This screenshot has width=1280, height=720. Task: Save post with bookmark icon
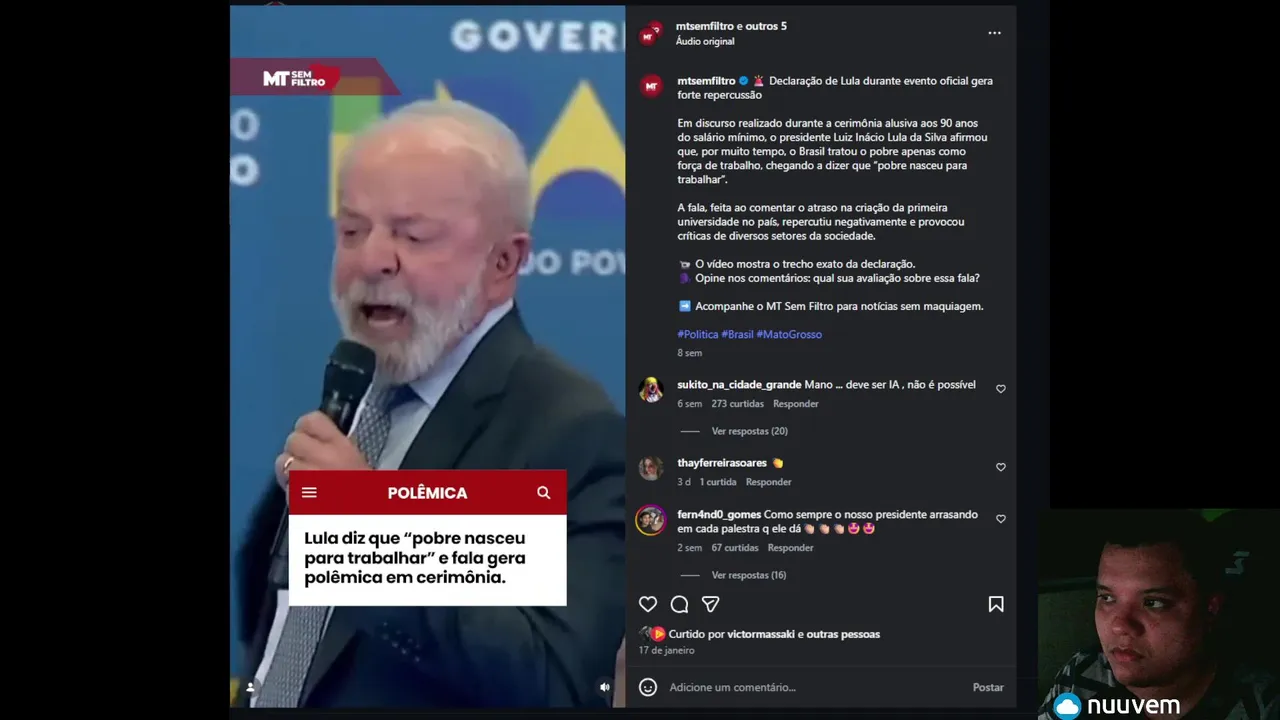coord(996,604)
